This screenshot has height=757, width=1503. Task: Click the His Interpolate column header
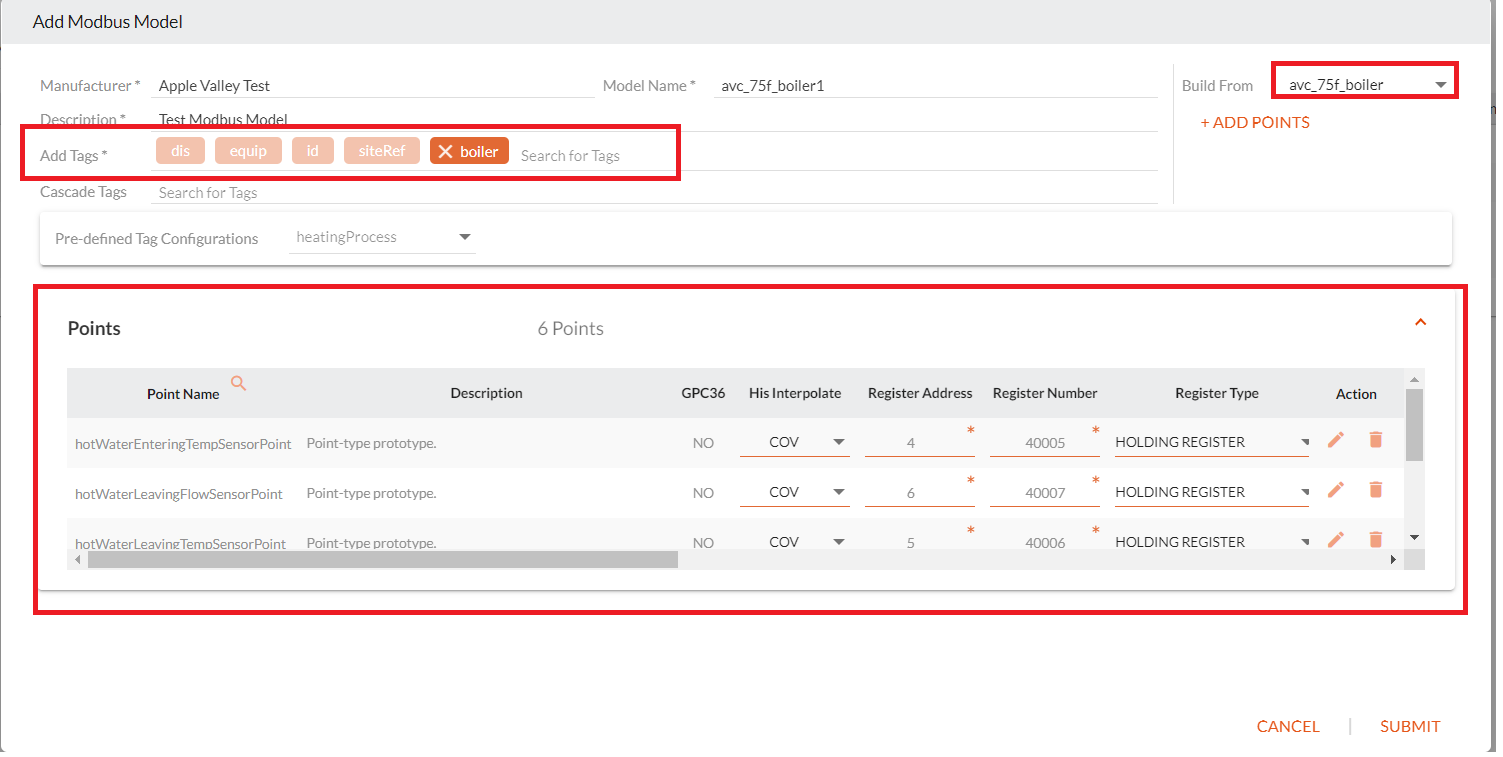795,393
